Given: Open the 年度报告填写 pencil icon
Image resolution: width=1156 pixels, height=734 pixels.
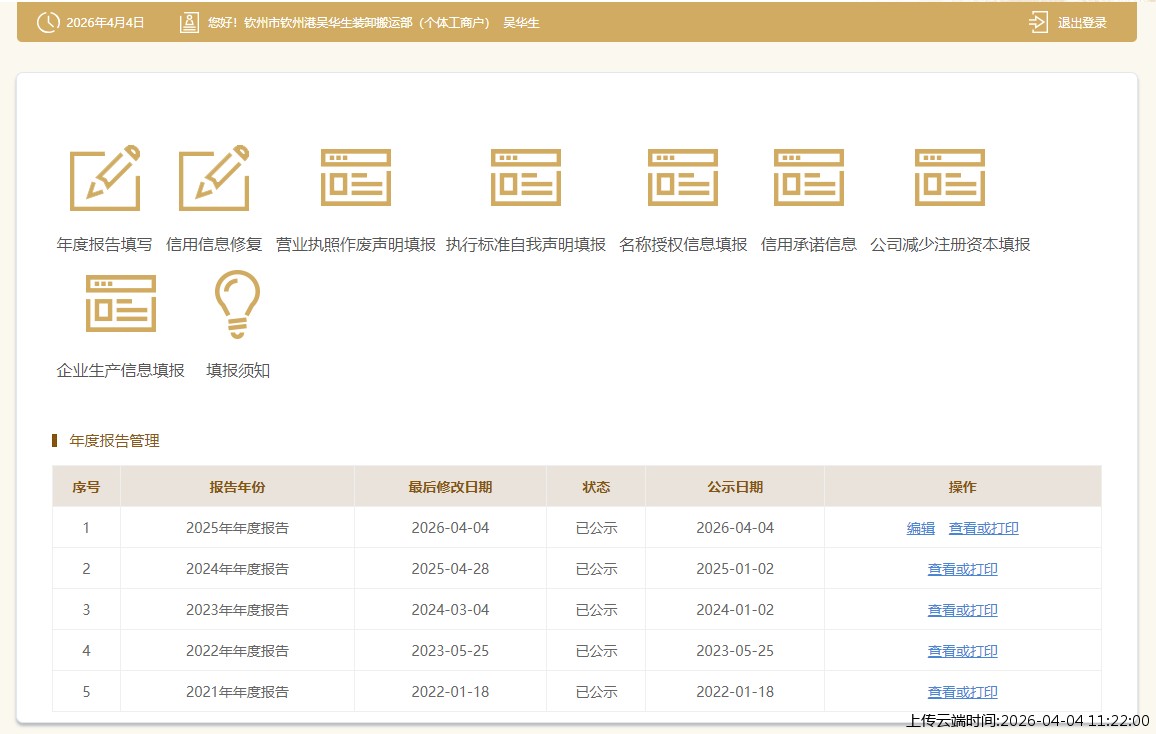Looking at the screenshot, I should click(x=105, y=178).
